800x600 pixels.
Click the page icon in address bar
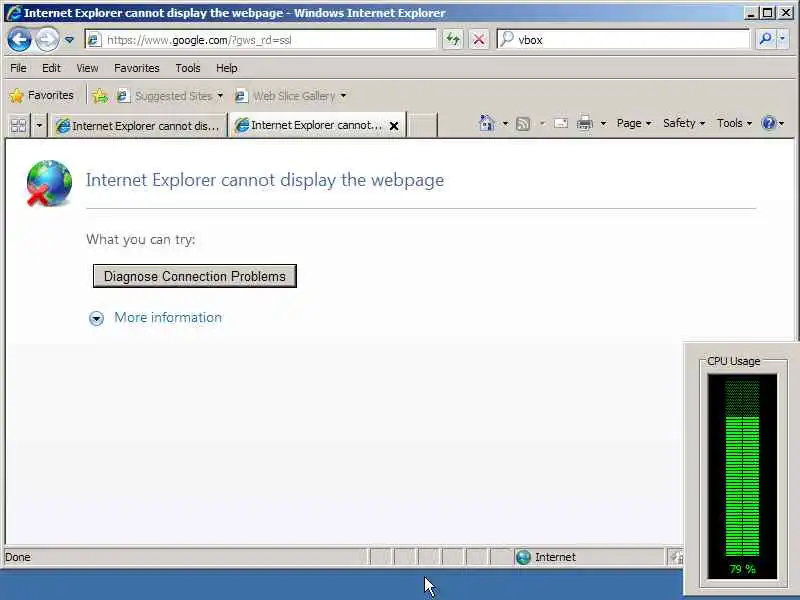point(94,40)
